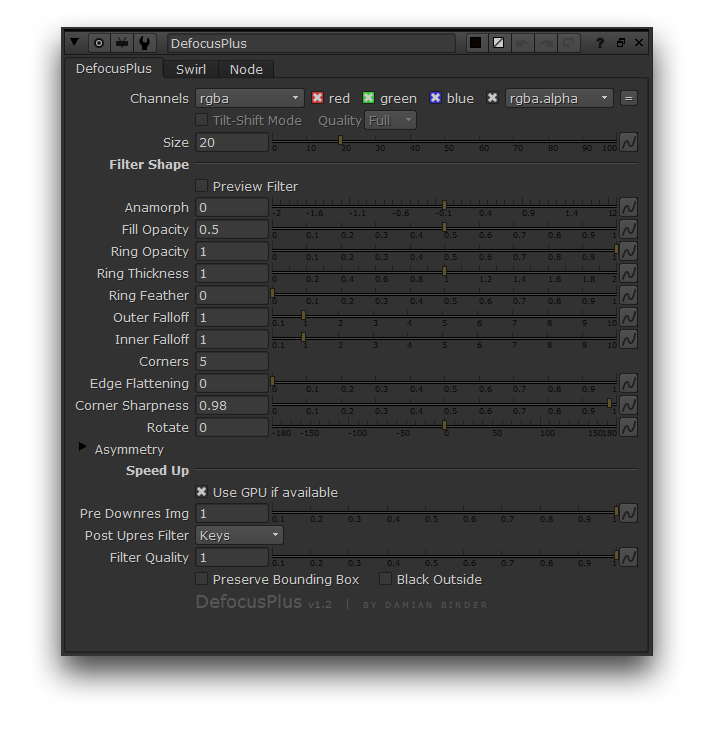Viewport: 714px width, 734px height.
Task: Tick the Black Outside checkbox
Action: 386,579
